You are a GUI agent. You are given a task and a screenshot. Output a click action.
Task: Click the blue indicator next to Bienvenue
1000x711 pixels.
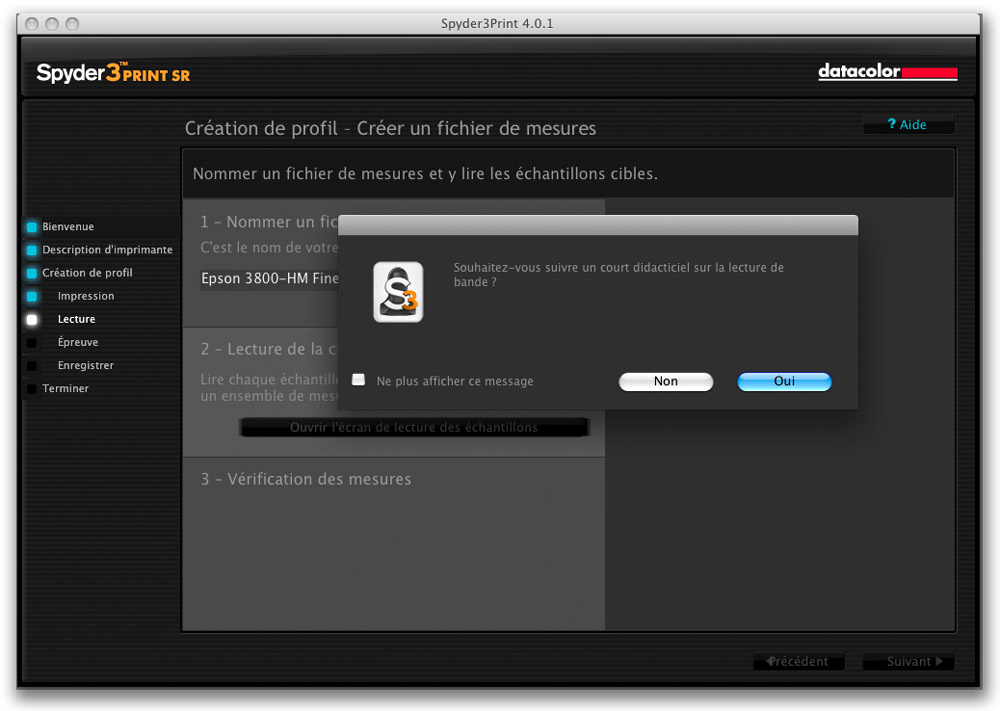click(x=32, y=227)
